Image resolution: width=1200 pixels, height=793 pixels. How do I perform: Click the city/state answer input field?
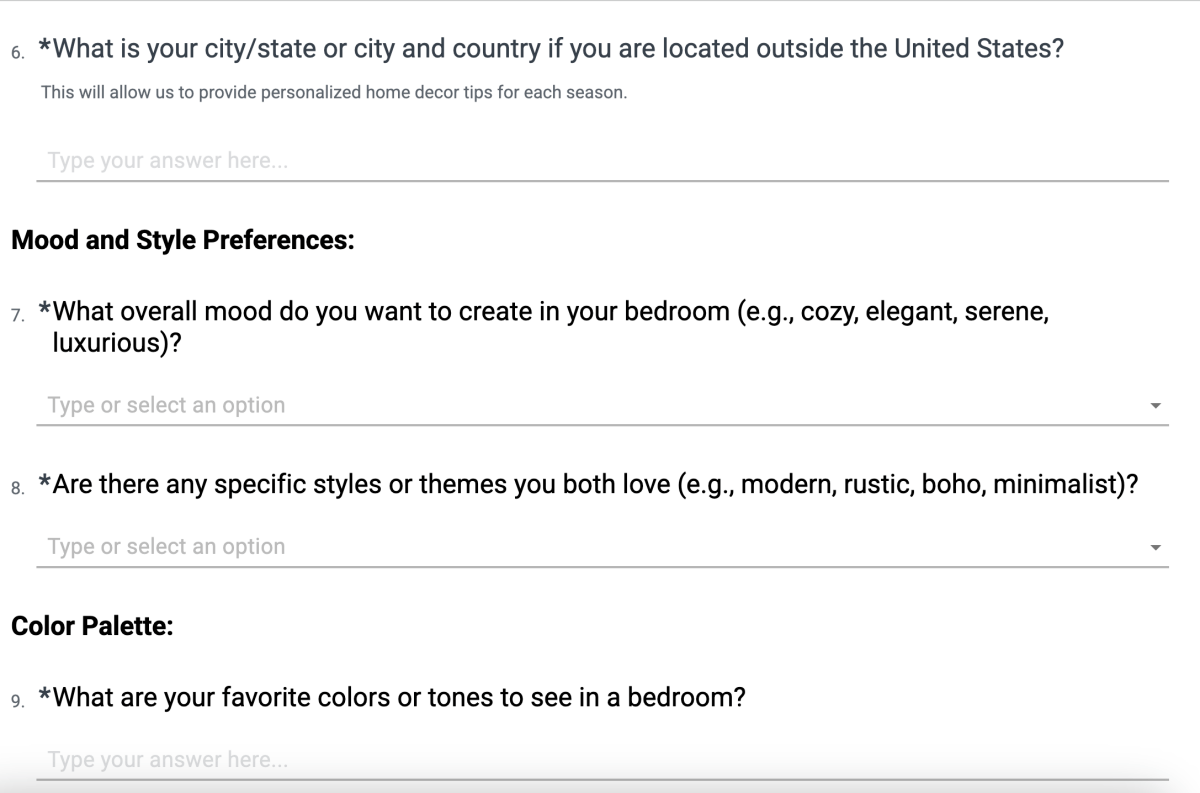pos(600,161)
